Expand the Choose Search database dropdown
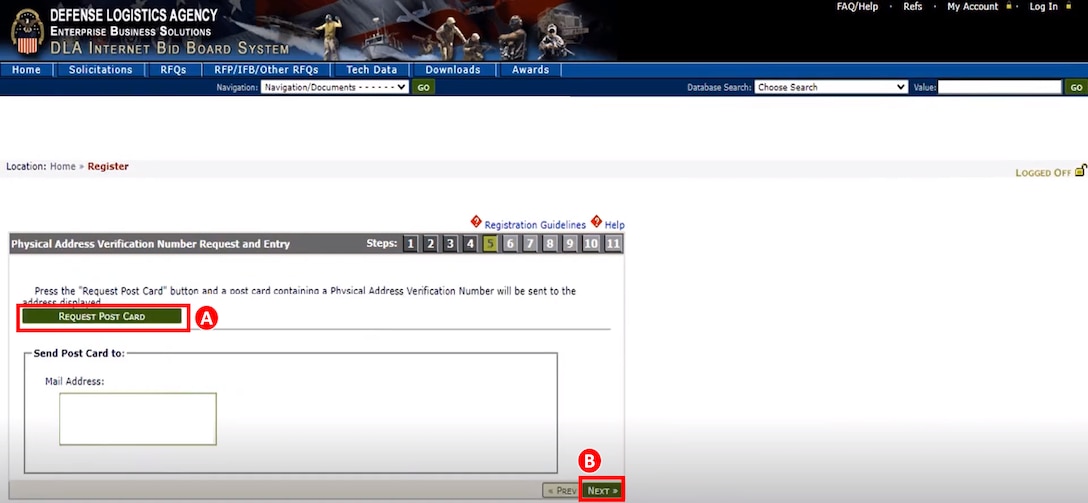The width and height of the screenshot is (1088, 503). [x=830, y=87]
